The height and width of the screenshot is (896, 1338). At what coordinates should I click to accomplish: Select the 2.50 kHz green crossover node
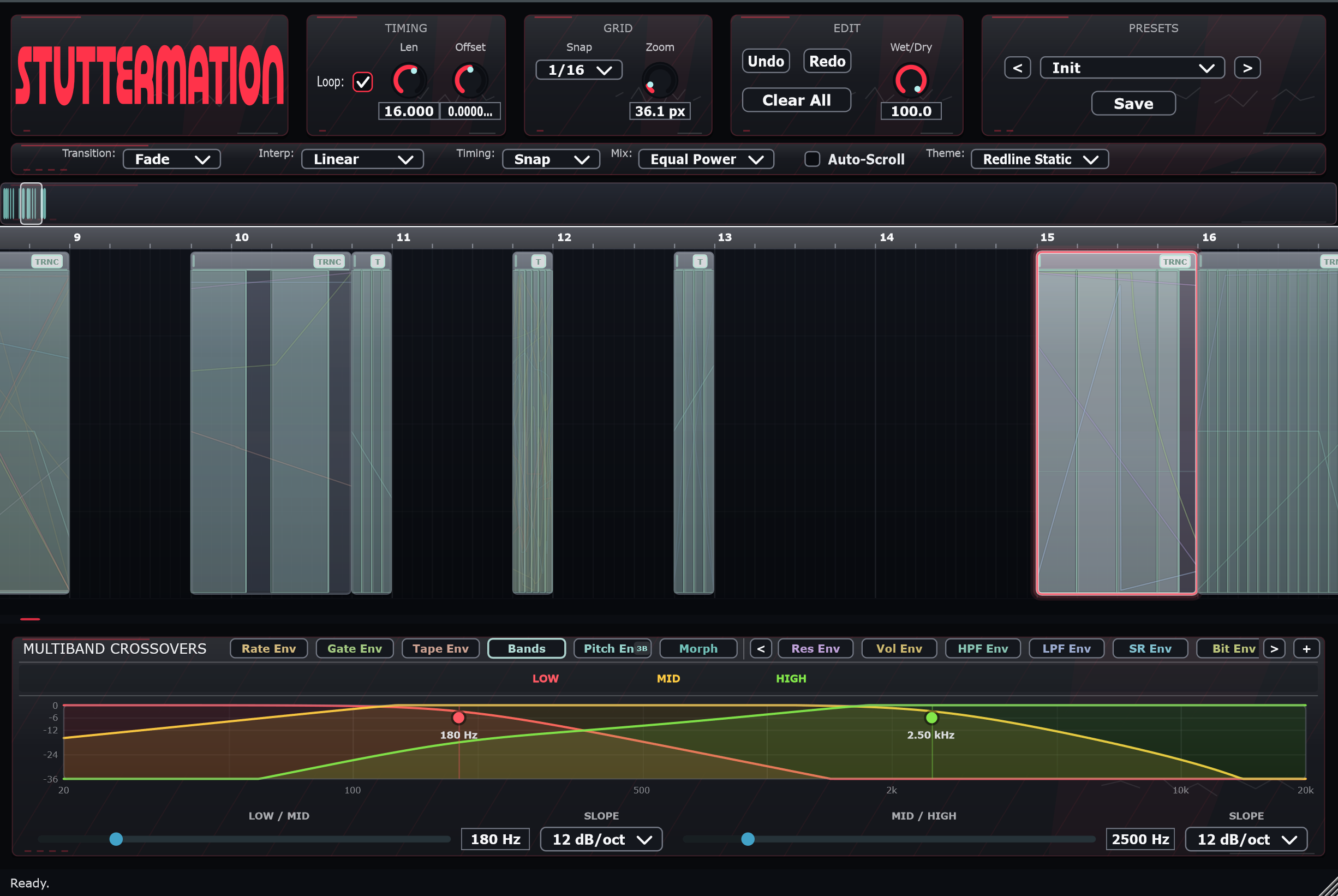tap(932, 718)
